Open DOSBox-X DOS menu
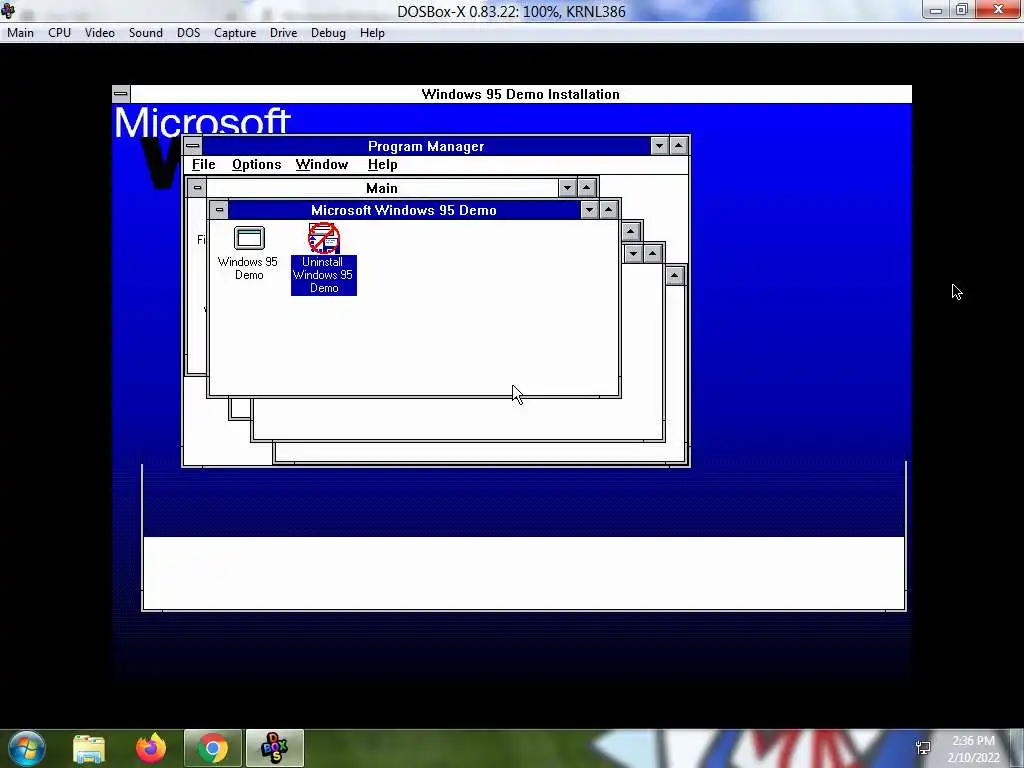Viewport: 1024px width, 768px height. click(189, 33)
